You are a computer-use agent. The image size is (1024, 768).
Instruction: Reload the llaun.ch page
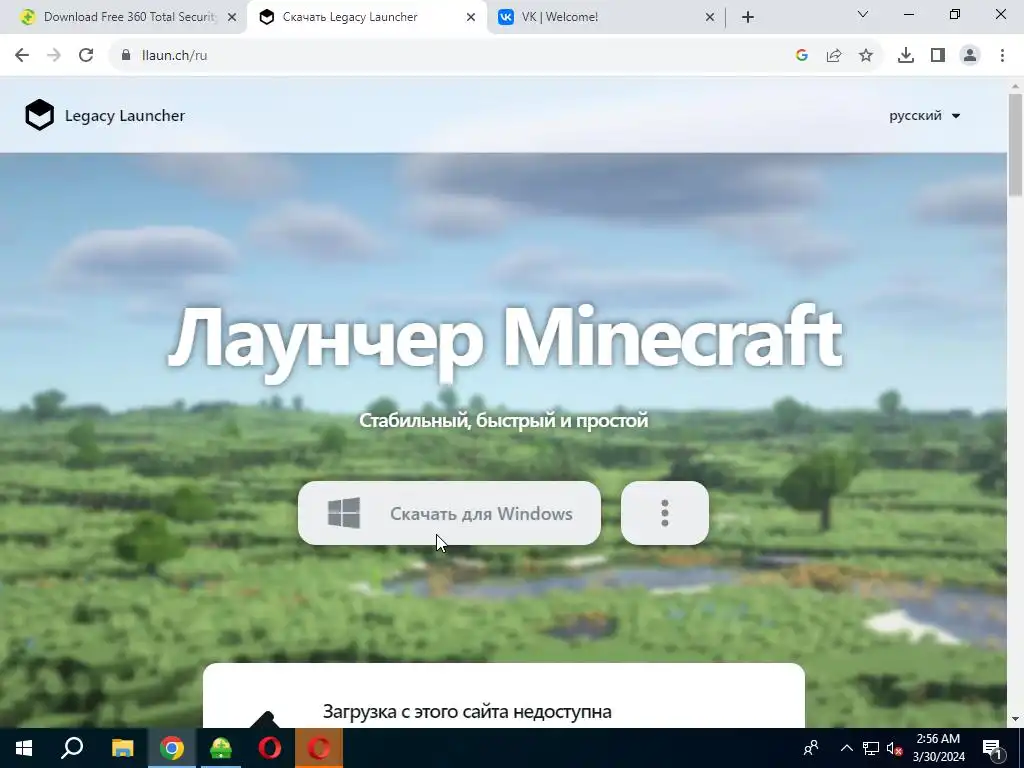pyautogui.click(x=86, y=56)
